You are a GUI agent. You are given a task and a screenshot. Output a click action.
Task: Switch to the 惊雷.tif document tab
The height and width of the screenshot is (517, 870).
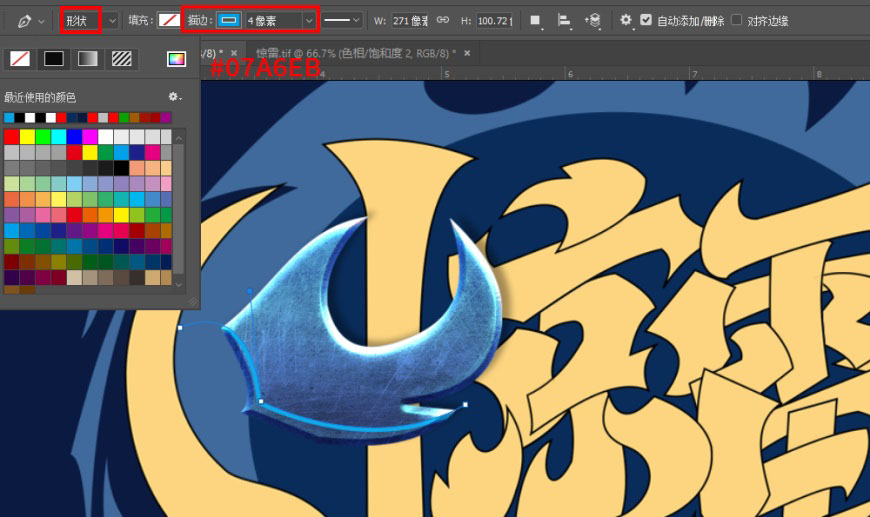(x=355, y=53)
